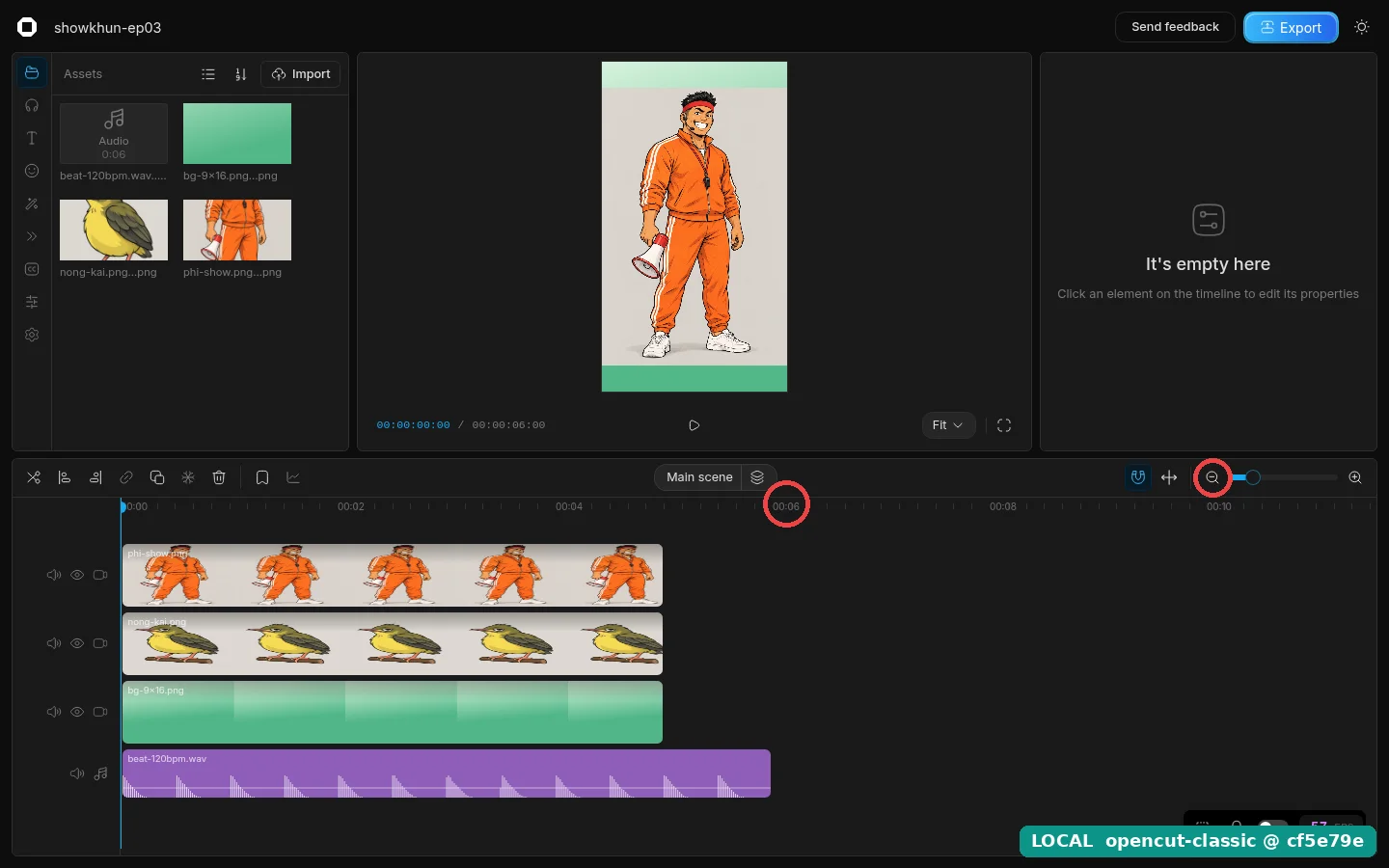The image size is (1389, 868).
Task: Hide the nong-kai.png track with its eye icon
Action: click(x=77, y=643)
